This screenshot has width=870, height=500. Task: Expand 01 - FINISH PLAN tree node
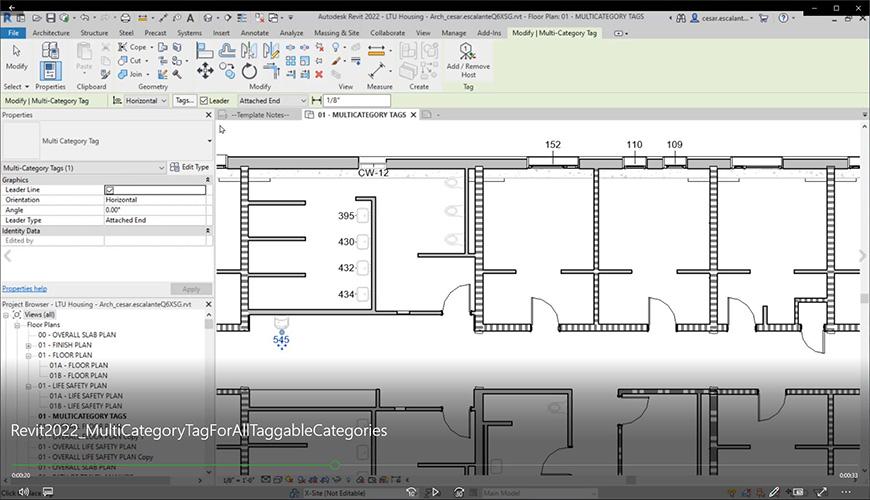[28, 345]
